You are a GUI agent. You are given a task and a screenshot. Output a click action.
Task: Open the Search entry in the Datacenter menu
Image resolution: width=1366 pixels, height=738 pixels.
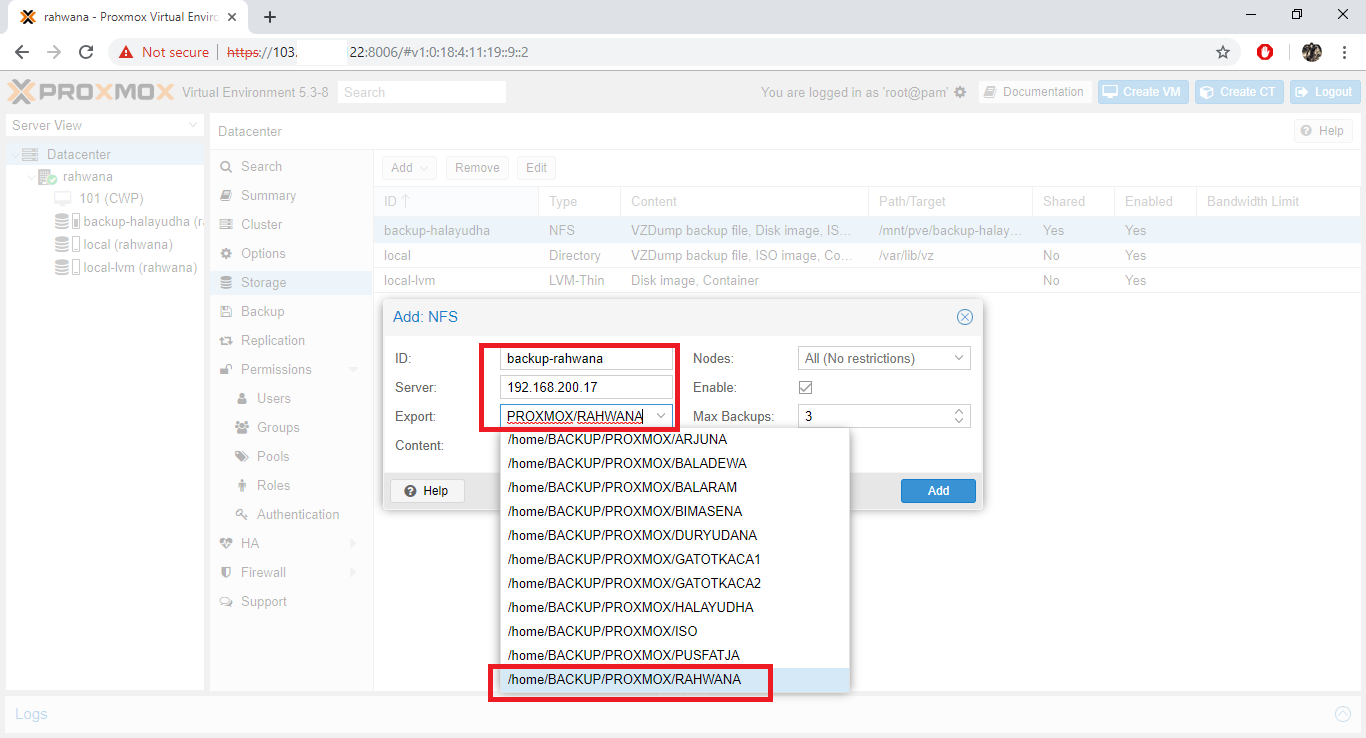point(259,166)
